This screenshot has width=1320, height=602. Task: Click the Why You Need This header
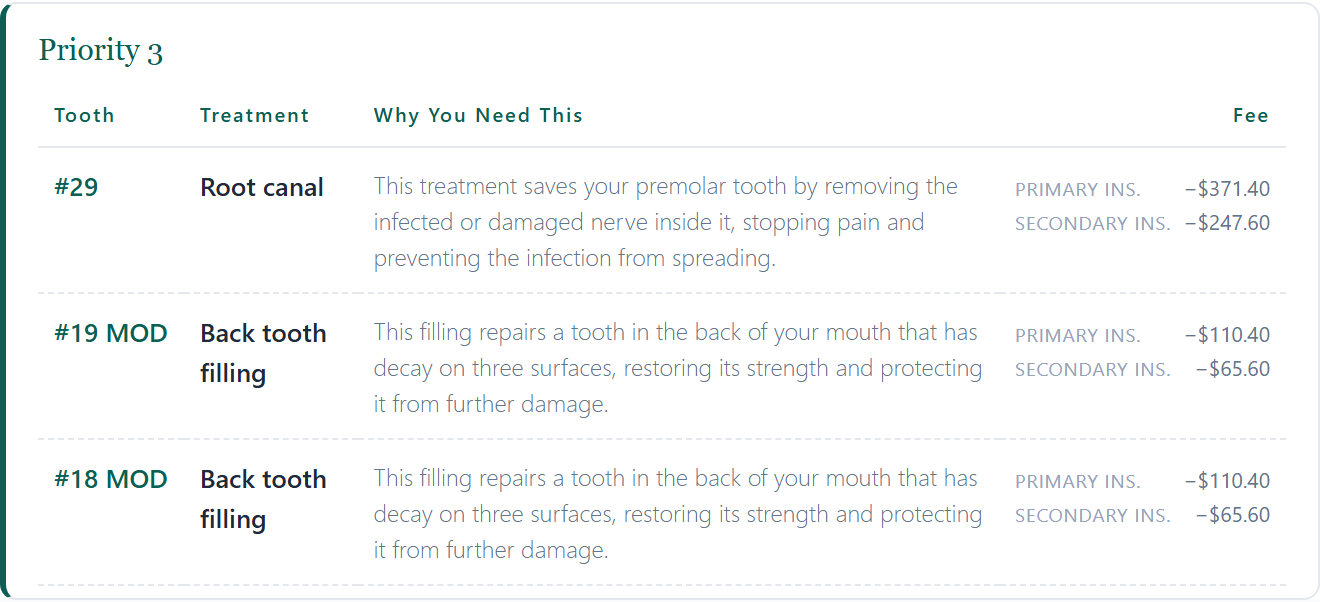point(478,115)
